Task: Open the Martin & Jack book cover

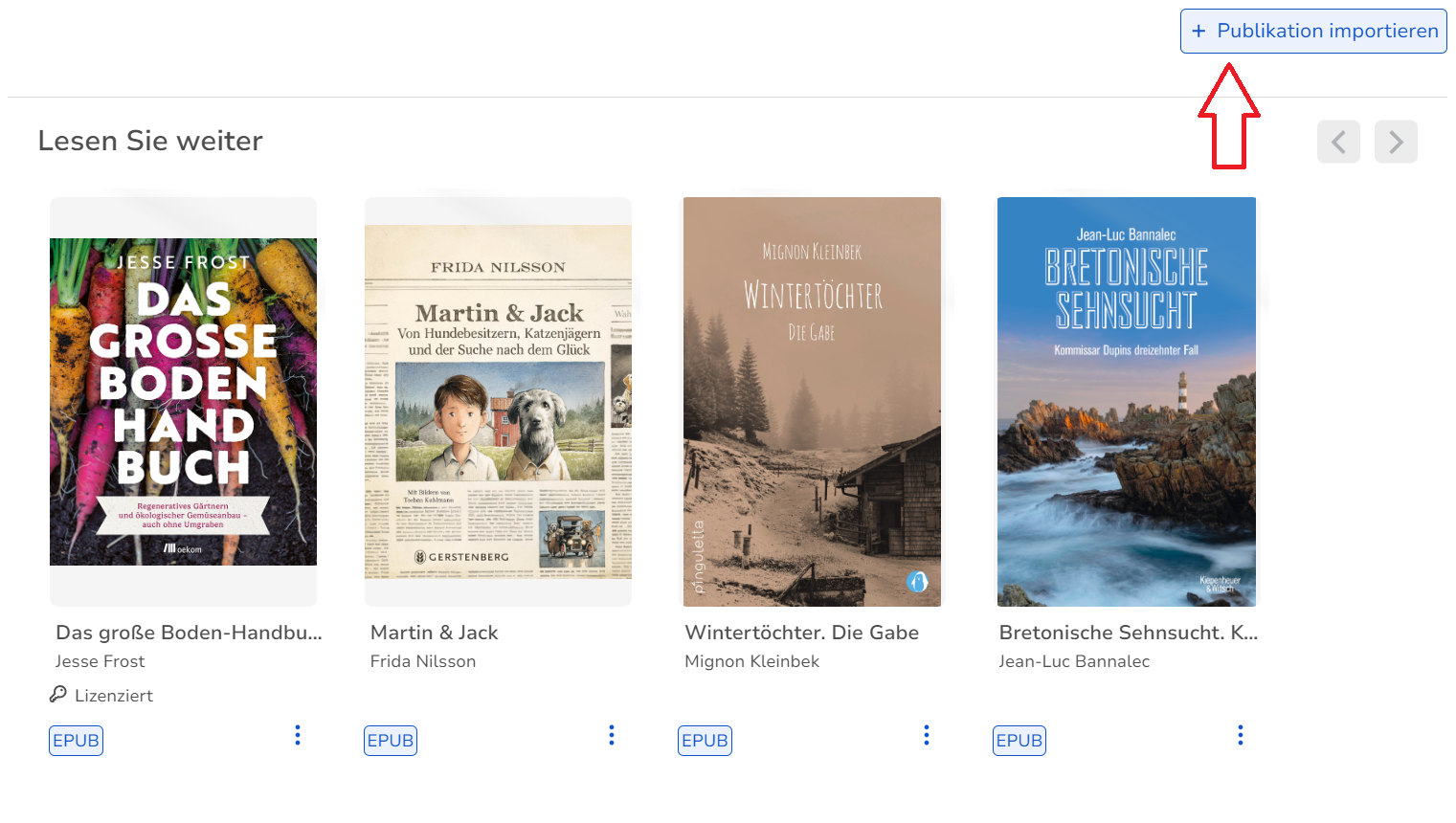Action: [x=498, y=402]
